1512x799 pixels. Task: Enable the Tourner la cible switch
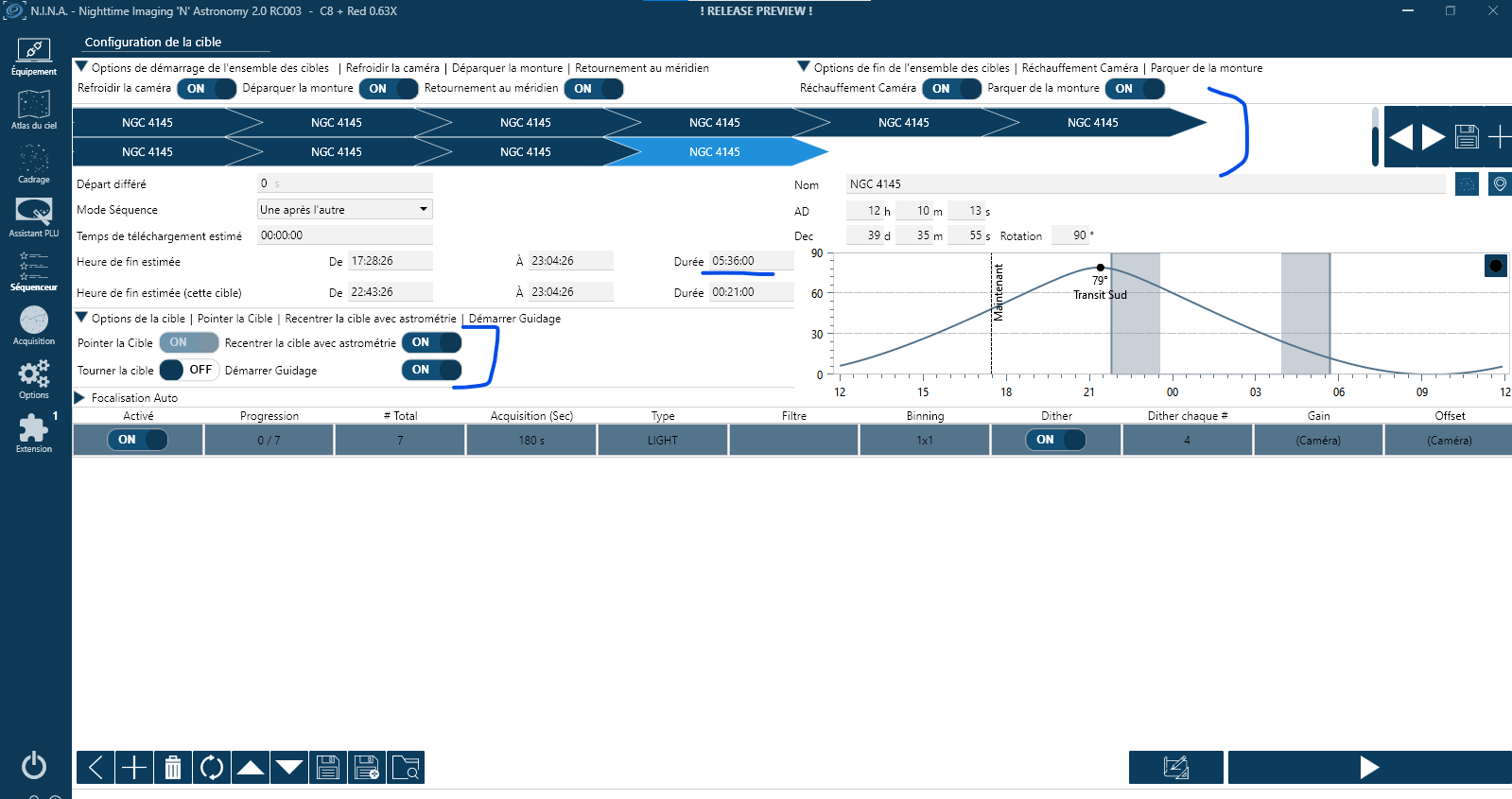coord(189,370)
